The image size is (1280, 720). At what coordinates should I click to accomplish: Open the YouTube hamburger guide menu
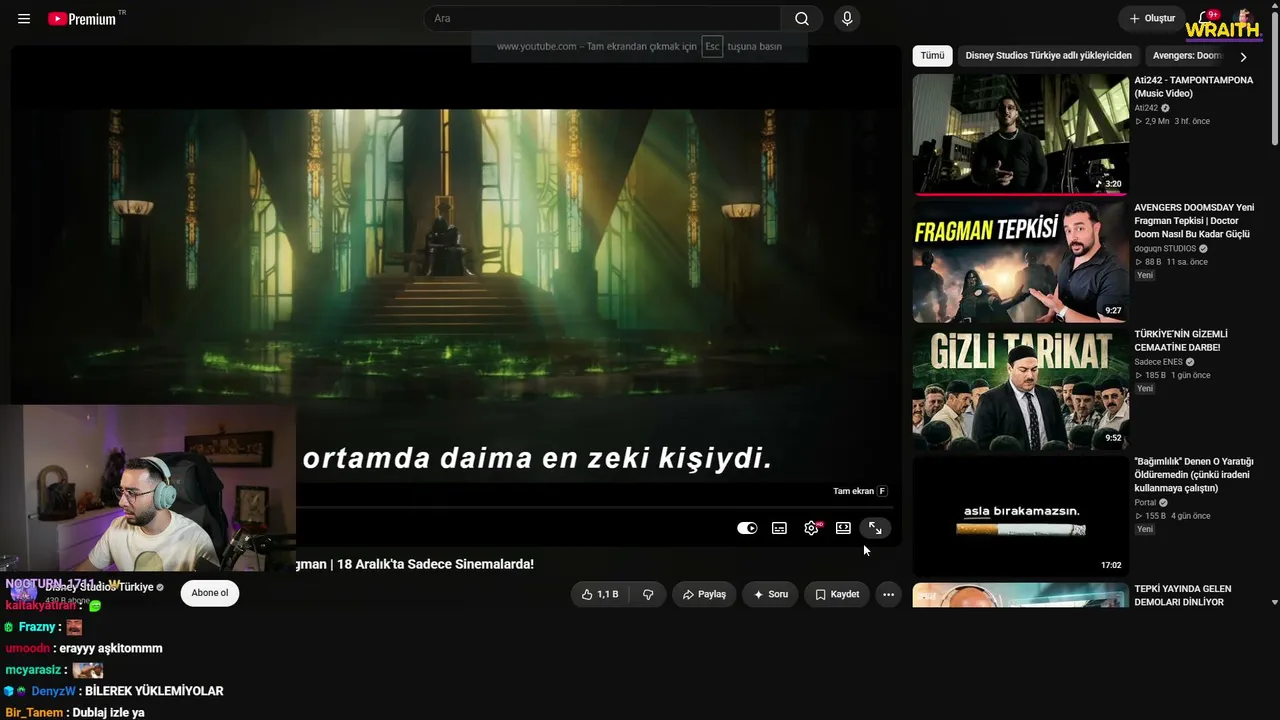24,19
